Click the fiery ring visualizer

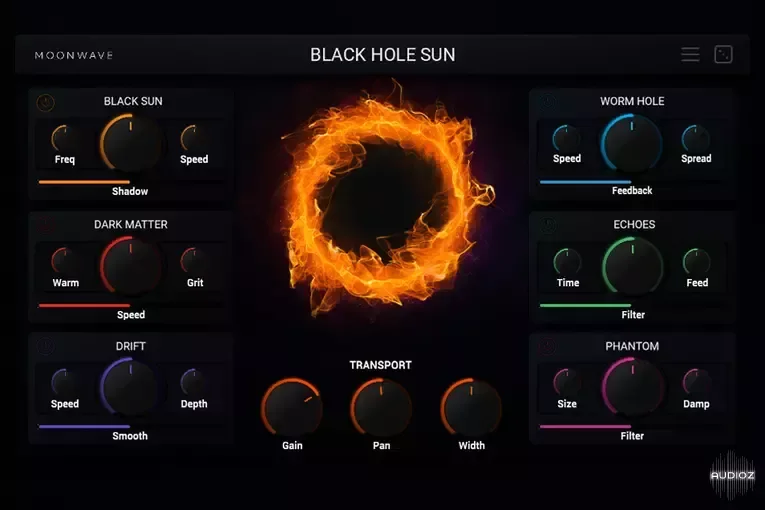pyautogui.click(x=386, y=200)
